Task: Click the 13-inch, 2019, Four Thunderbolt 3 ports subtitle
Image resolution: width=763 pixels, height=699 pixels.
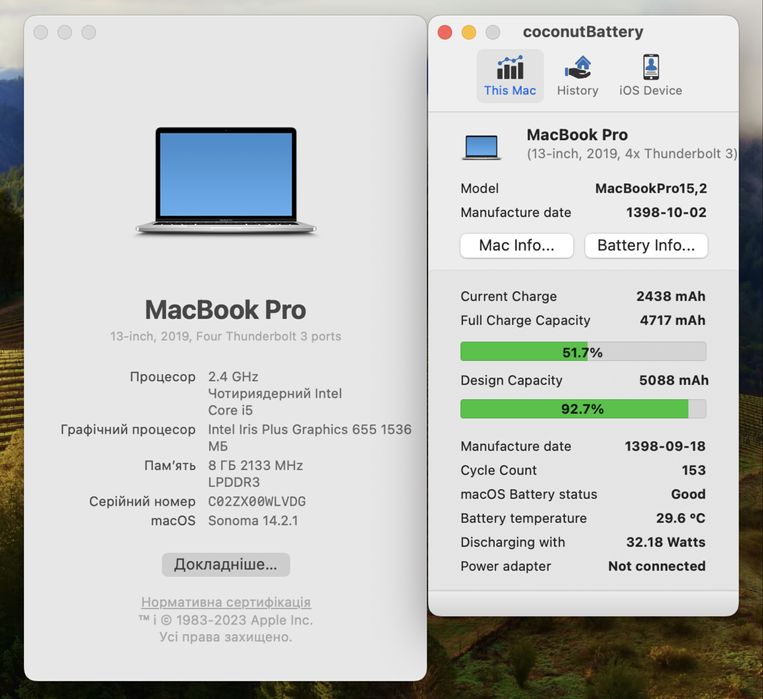Action: (226, 336)
